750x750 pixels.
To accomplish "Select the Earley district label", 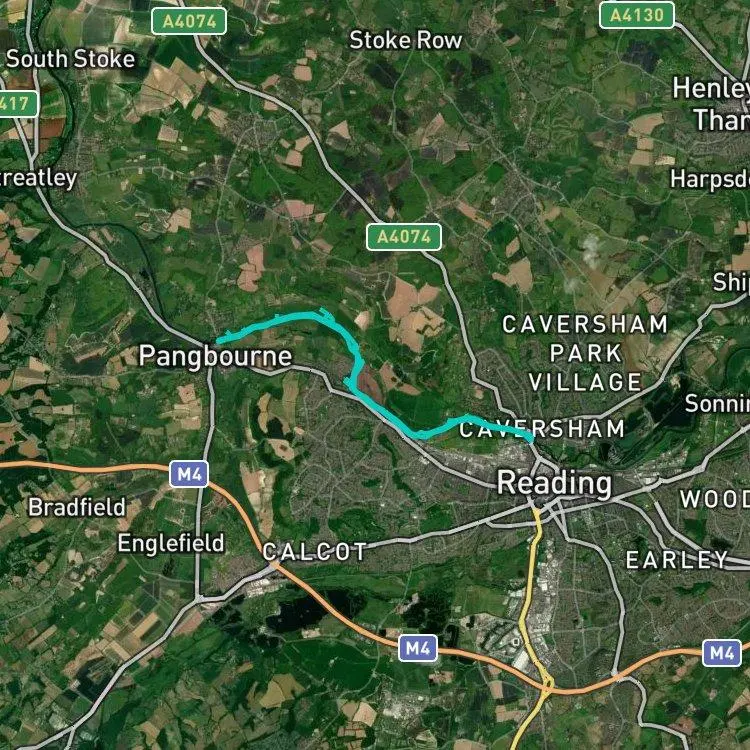I will (677, 560).
